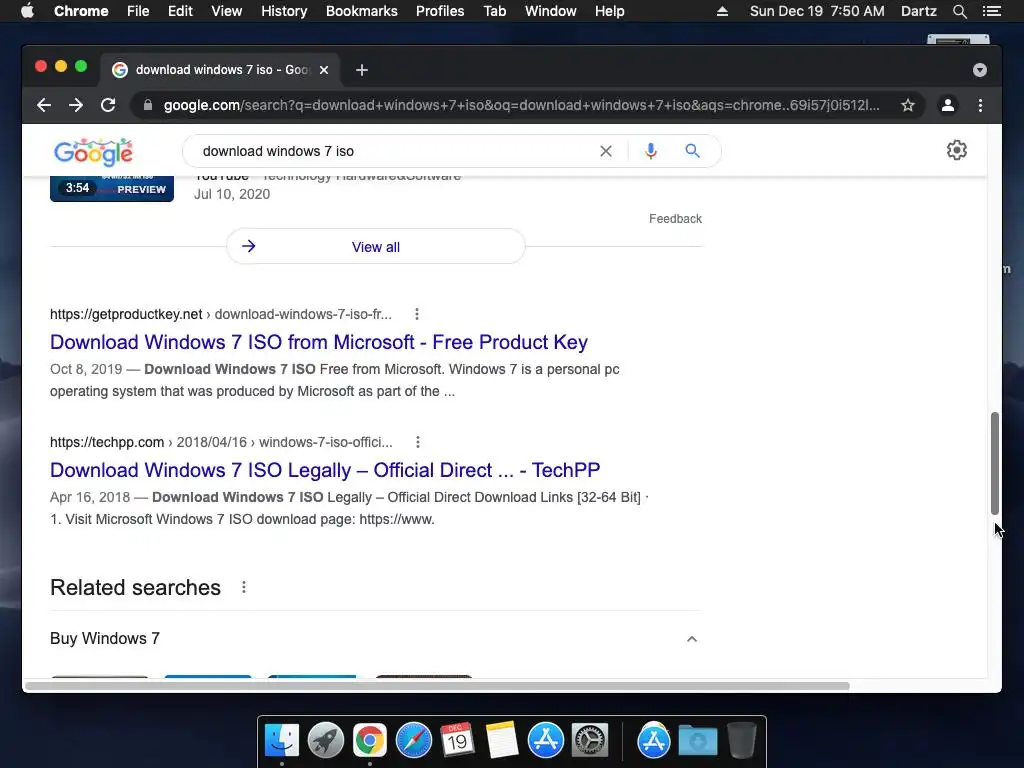Play the 3:54 video preview thumbnail

[x=112, y=189]
